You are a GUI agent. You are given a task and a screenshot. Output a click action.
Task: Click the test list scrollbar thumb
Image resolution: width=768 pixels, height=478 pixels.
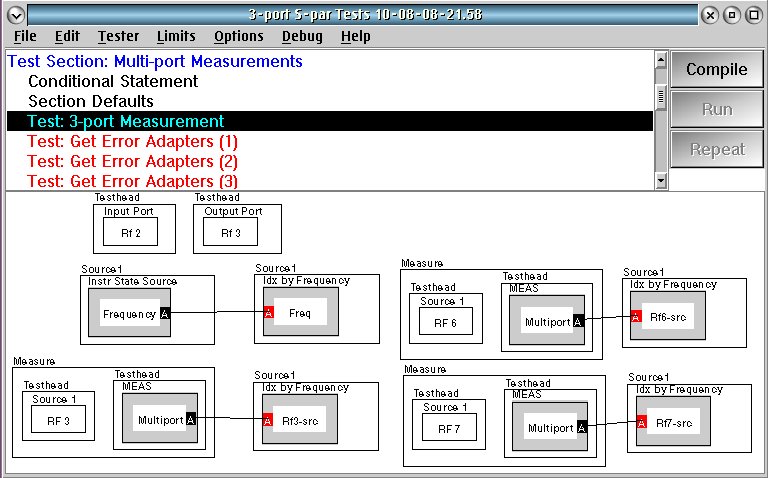coord(661,96)
